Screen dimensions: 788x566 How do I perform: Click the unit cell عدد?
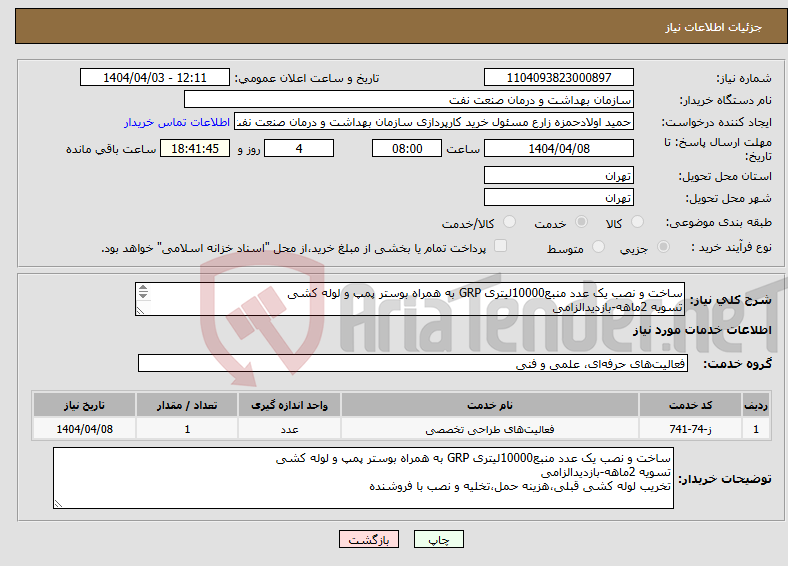point(289,429)
